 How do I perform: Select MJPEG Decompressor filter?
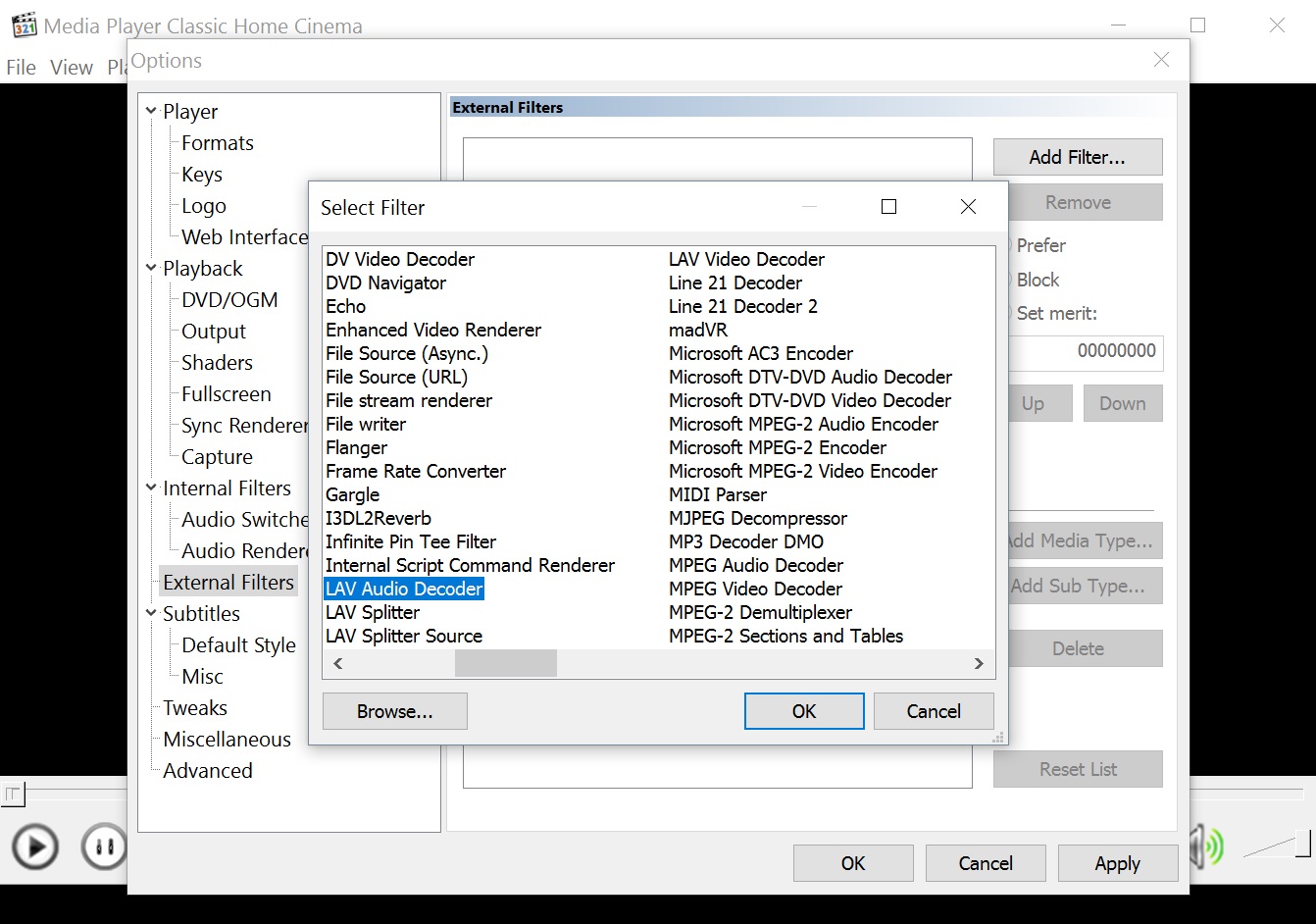(x=758, y=518)
